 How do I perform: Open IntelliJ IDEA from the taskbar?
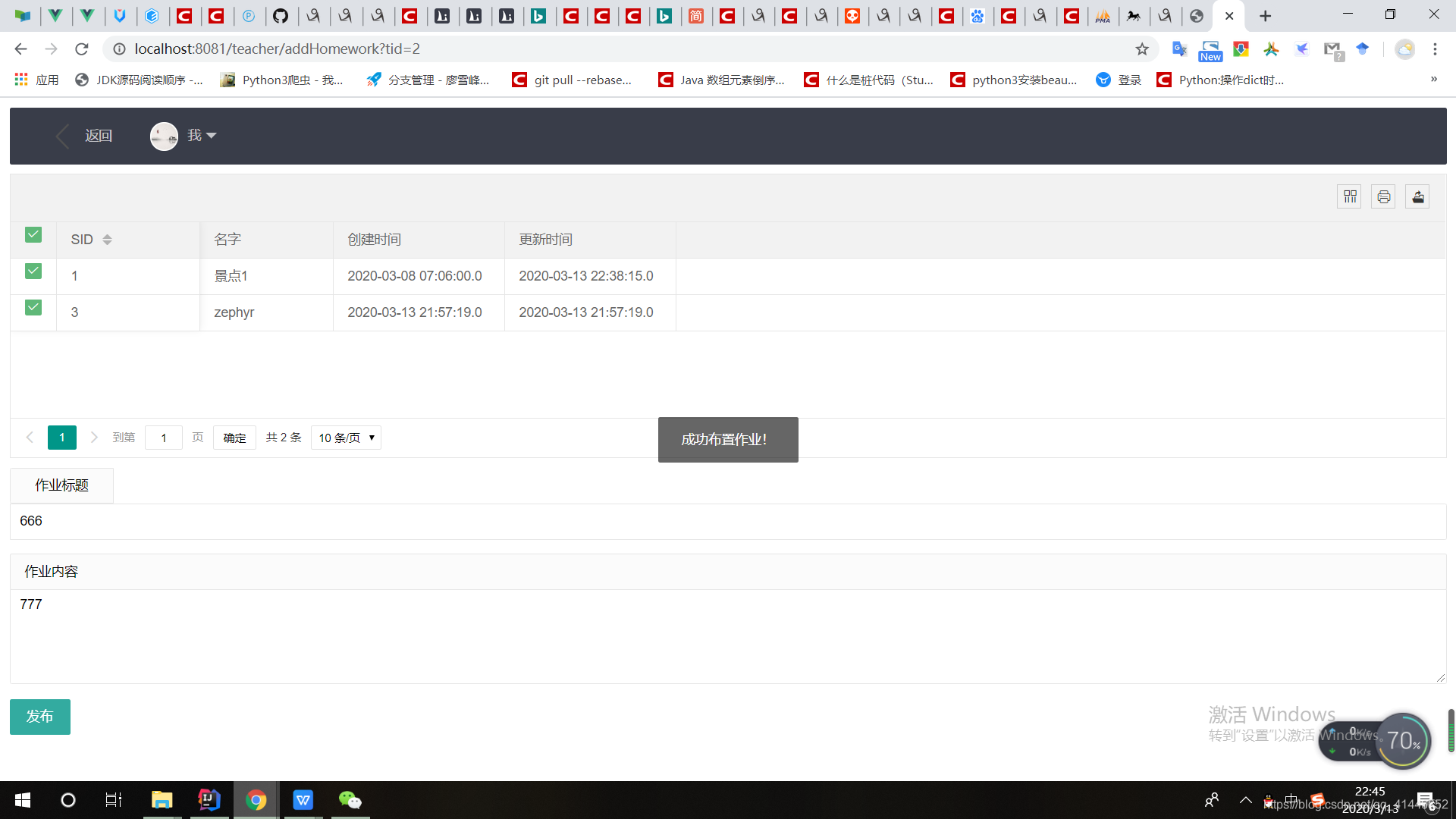click(209, 800)
